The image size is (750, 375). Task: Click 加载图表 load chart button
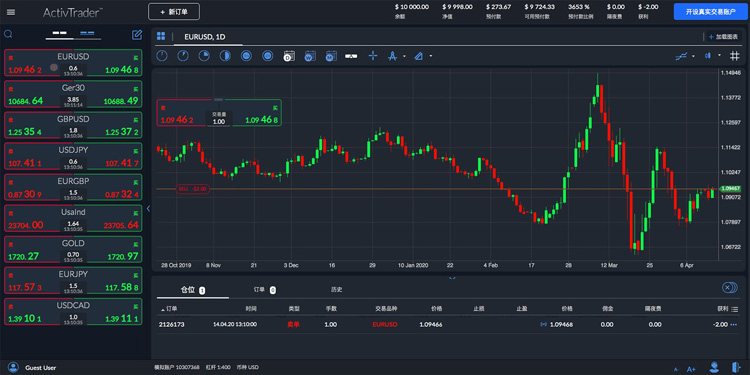coord(723,37)
